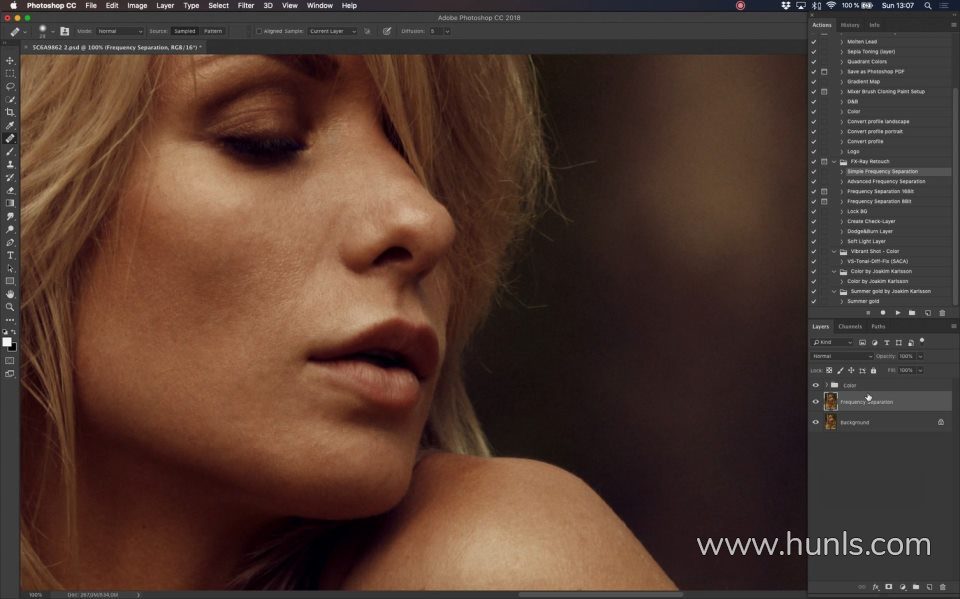This screenshot has width=960, height=599.
Task: Open the Select menu
Action: 218,6
